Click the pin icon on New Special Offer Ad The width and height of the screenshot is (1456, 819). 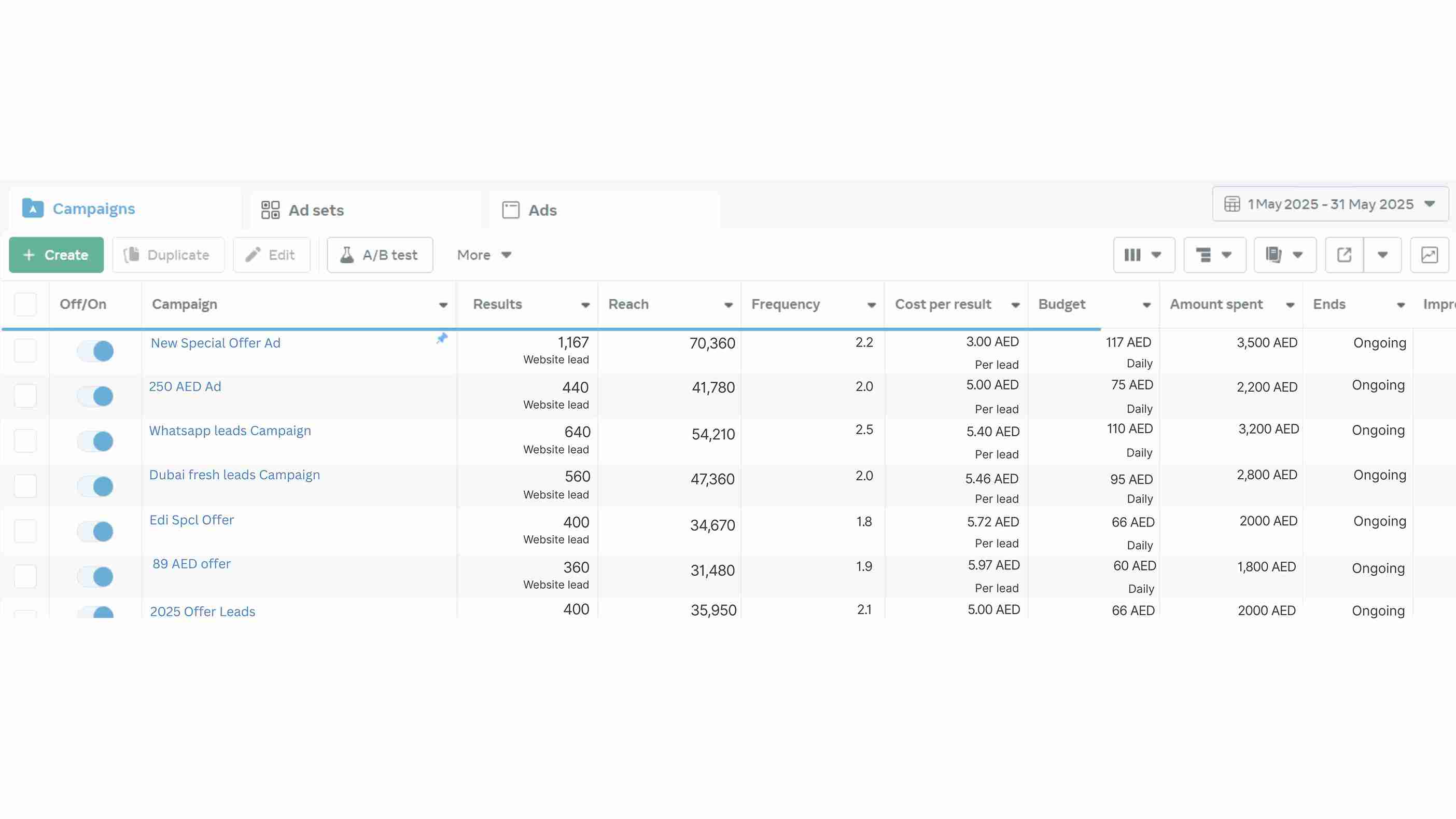tap(442, 338)
